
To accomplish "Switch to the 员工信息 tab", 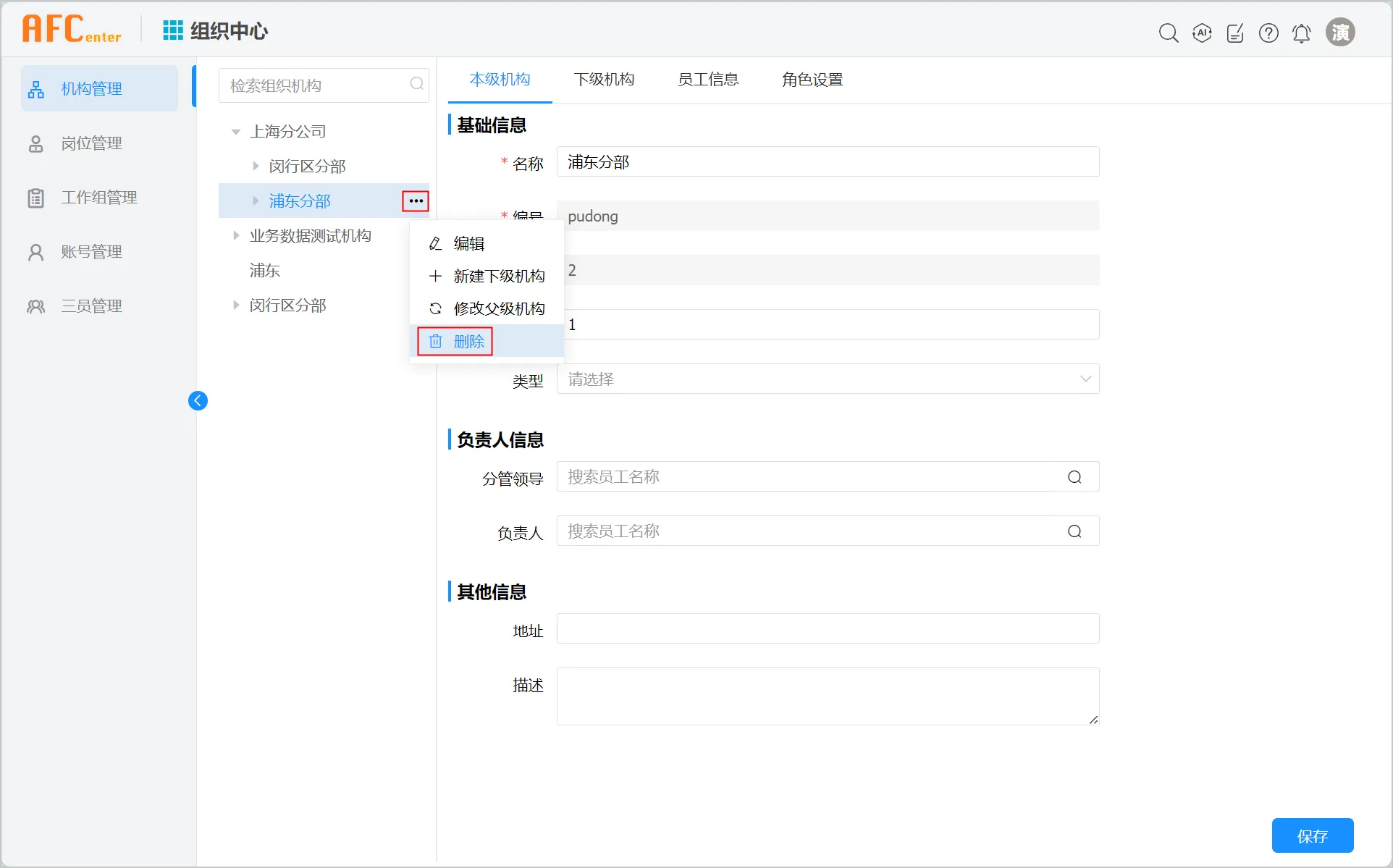I will pyautogui.click(x=707, y=80).
